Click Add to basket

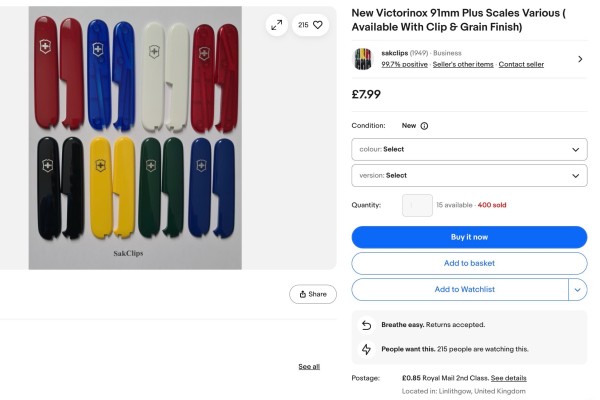[x=469, y=263]
